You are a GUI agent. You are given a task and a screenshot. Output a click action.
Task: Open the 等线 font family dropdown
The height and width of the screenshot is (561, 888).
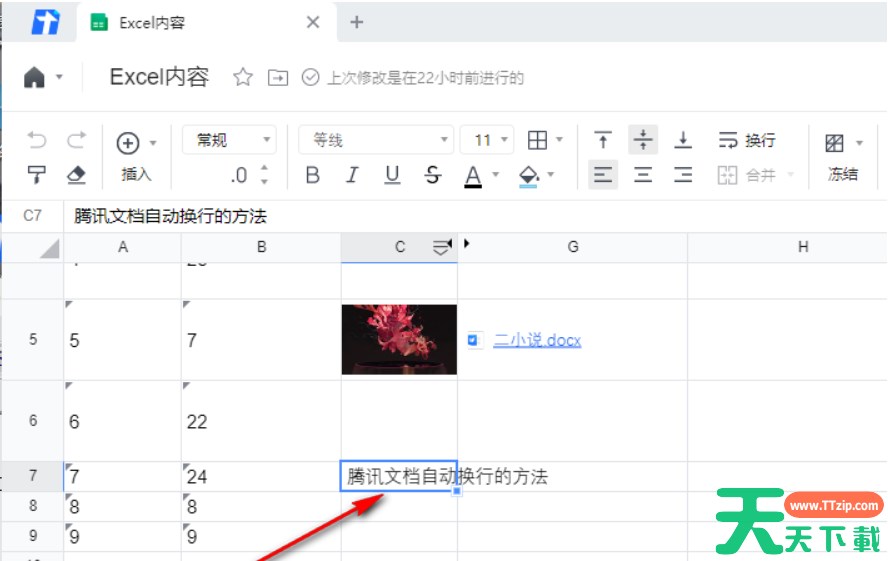376,140
